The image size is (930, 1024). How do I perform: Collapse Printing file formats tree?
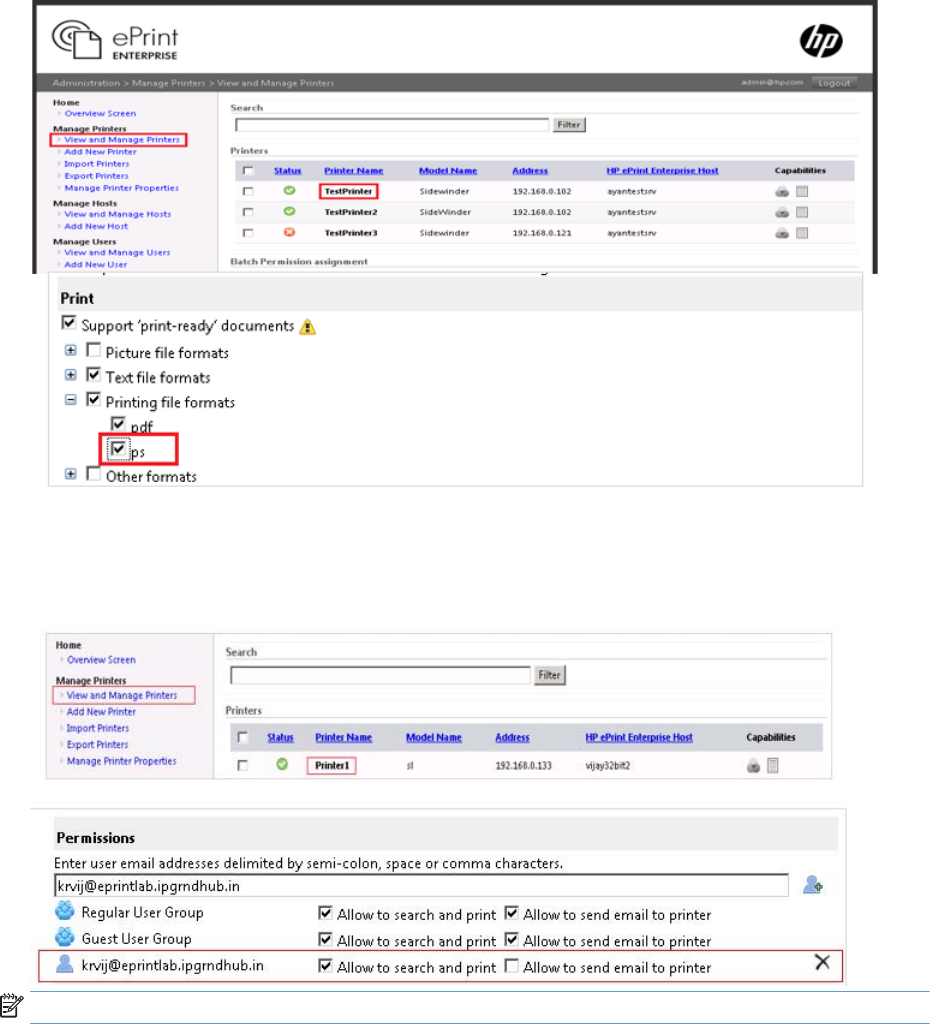pyautogui.click(x=71, y=400)
